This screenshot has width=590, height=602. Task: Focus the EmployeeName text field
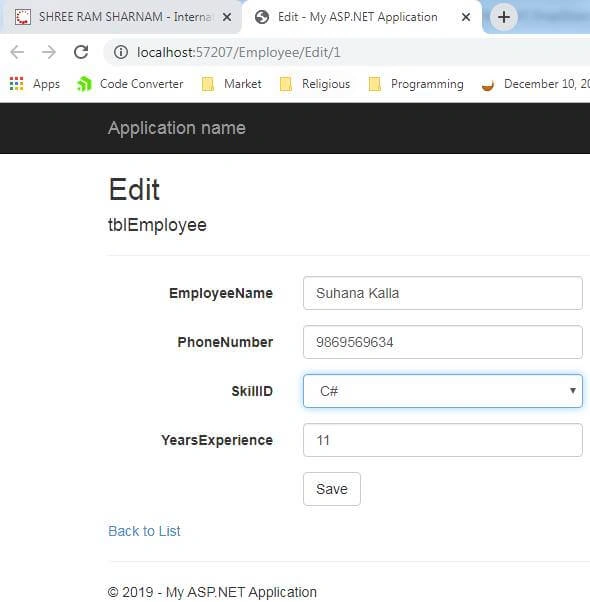[x=443, y=293]
